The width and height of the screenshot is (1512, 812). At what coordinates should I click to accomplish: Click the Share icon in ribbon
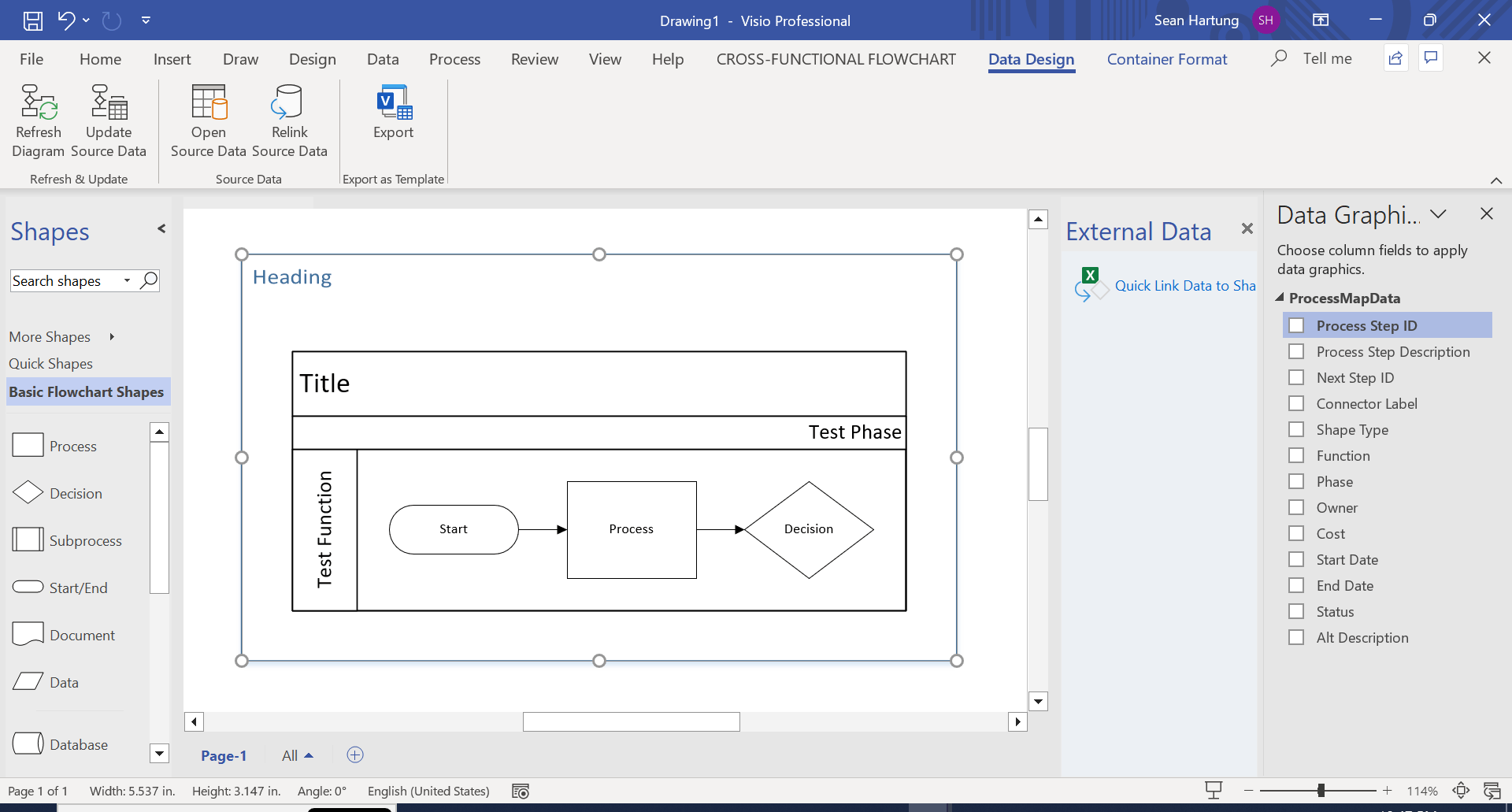(x=1395, y=58)
